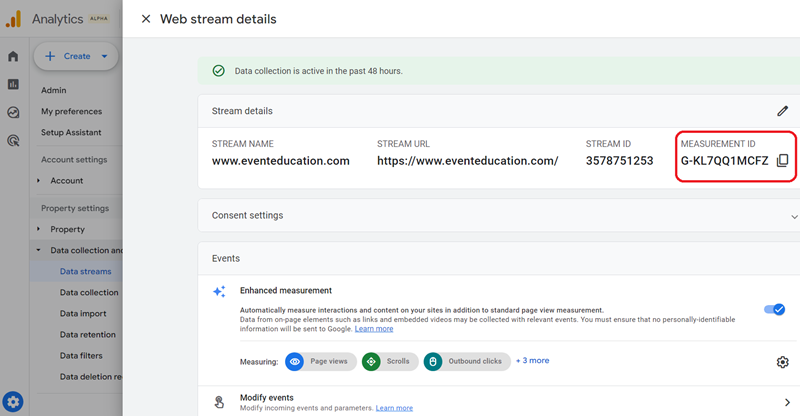Click the STREAM URL field label

[x=403, y=144]
